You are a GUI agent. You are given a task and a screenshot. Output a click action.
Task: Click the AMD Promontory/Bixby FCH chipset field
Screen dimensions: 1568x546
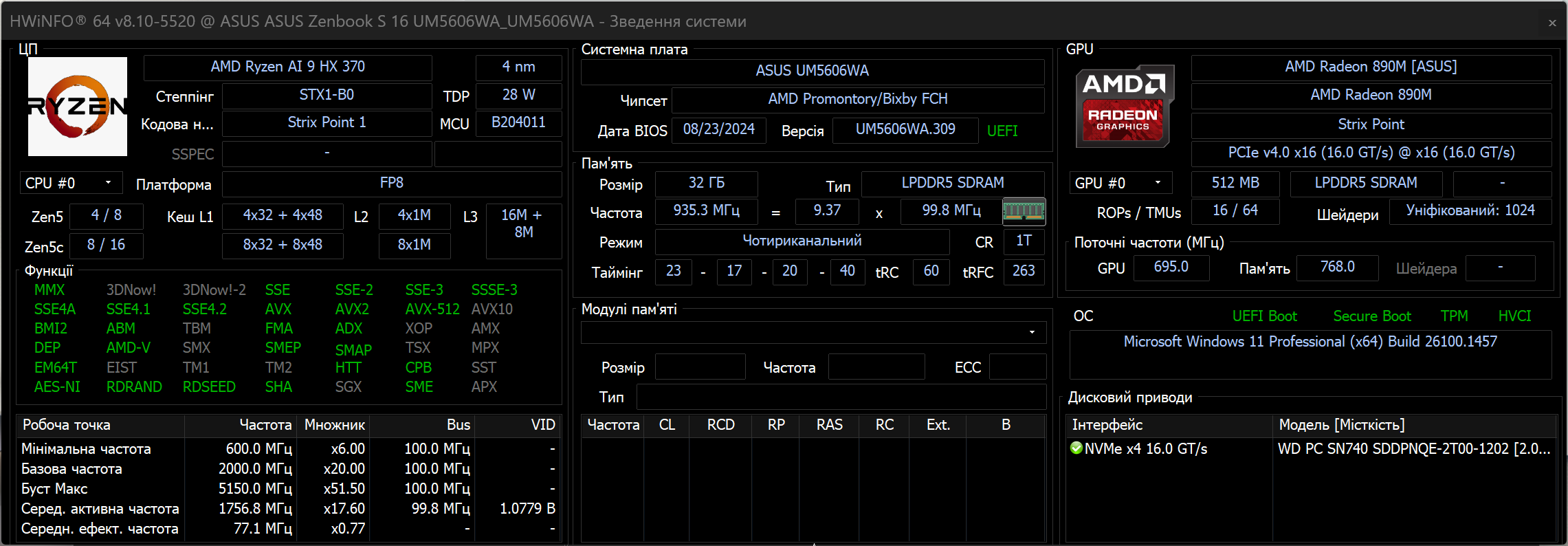[x=858, y=99]
